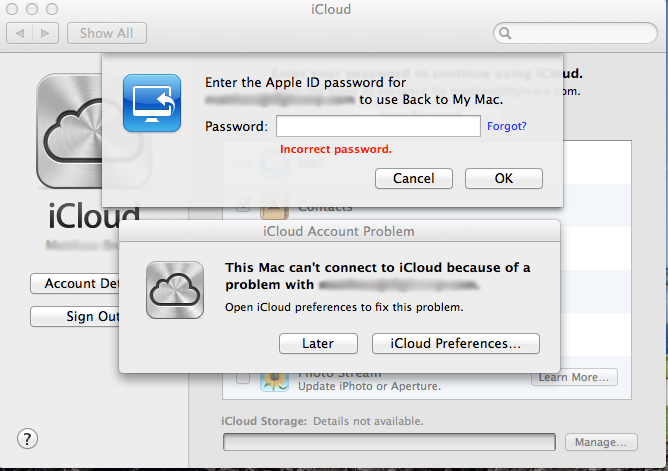This screenshot has height=471, width=668.
Task: Click the Photo Stream sunflower icon
Action: (274, 382)
